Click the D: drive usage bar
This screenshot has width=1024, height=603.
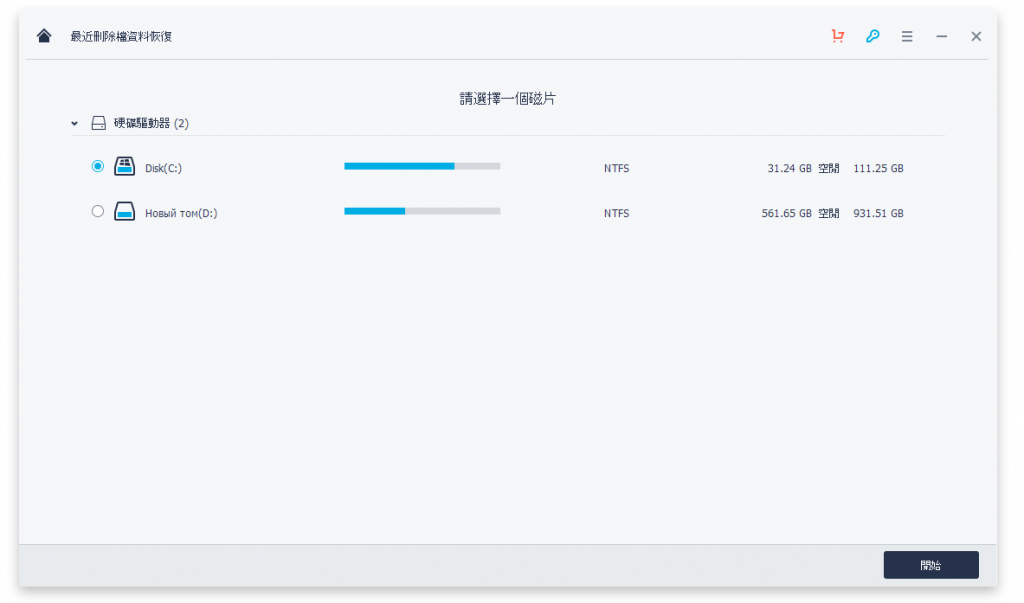[x=421, y=211]
